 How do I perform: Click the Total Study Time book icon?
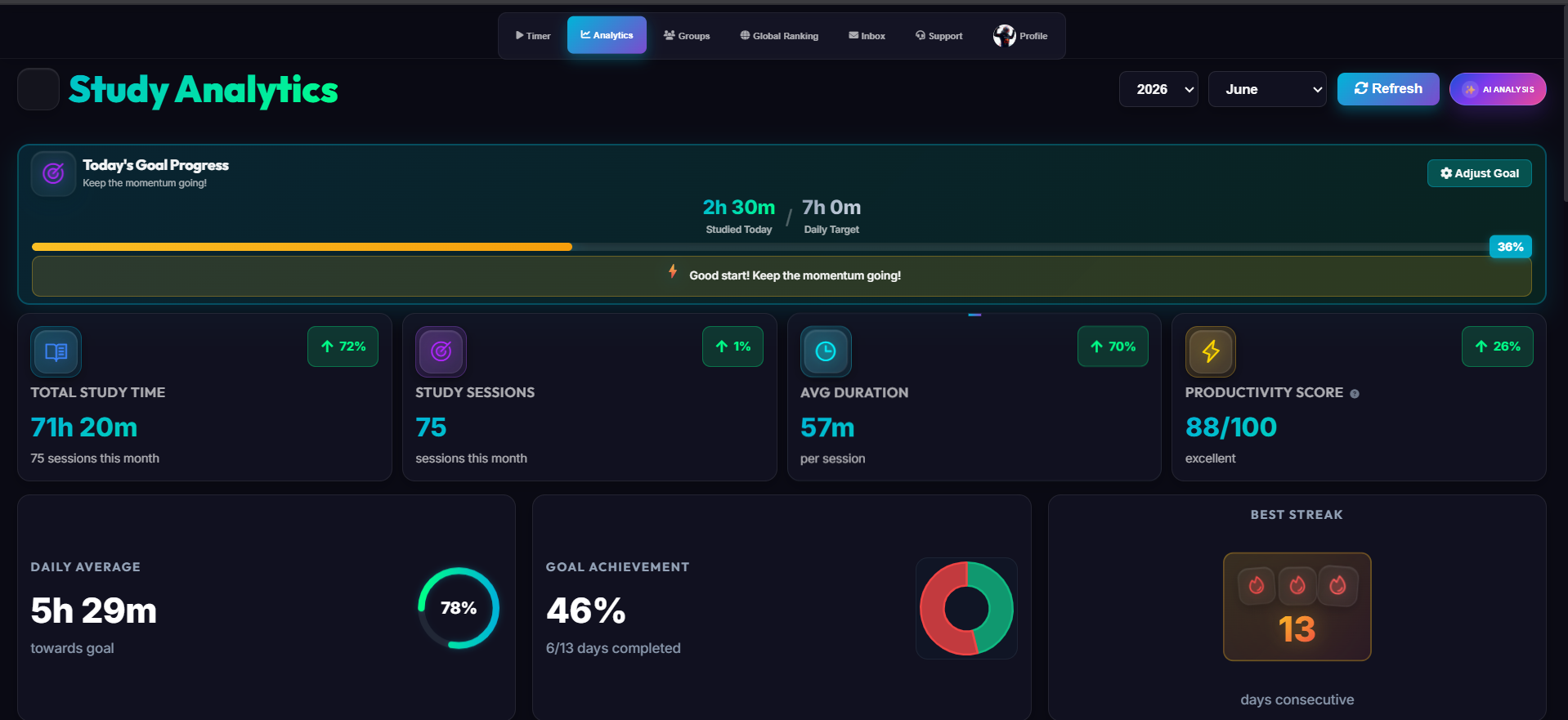point(56,351)
